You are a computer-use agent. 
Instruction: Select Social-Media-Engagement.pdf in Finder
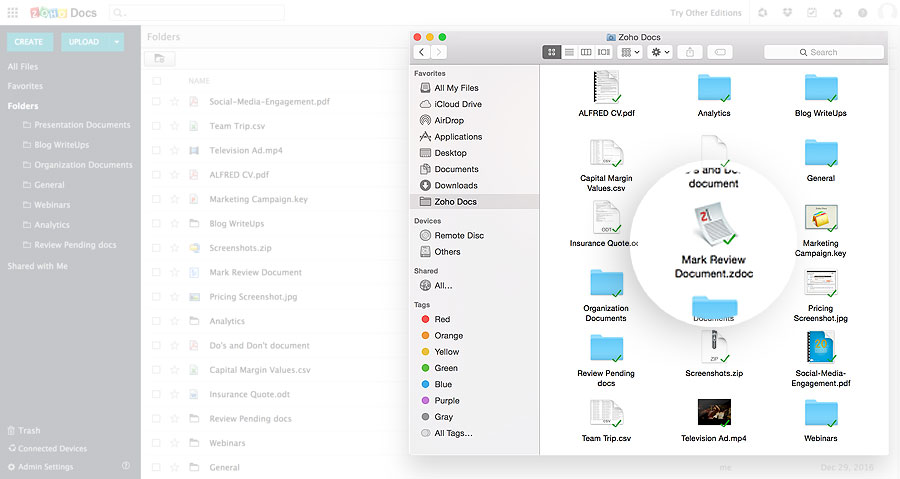(821, 347)
